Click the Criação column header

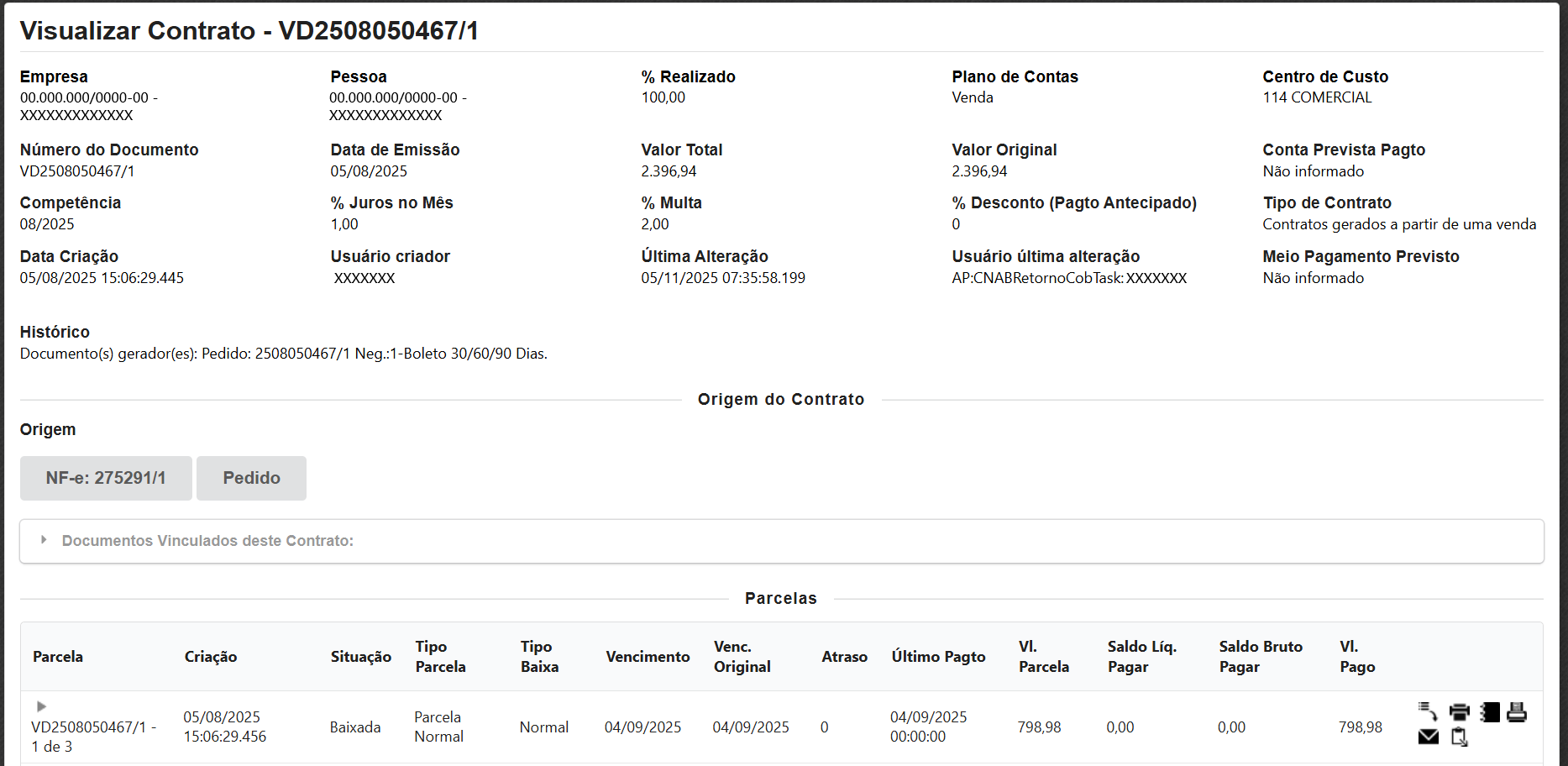(x=211, y=657)
